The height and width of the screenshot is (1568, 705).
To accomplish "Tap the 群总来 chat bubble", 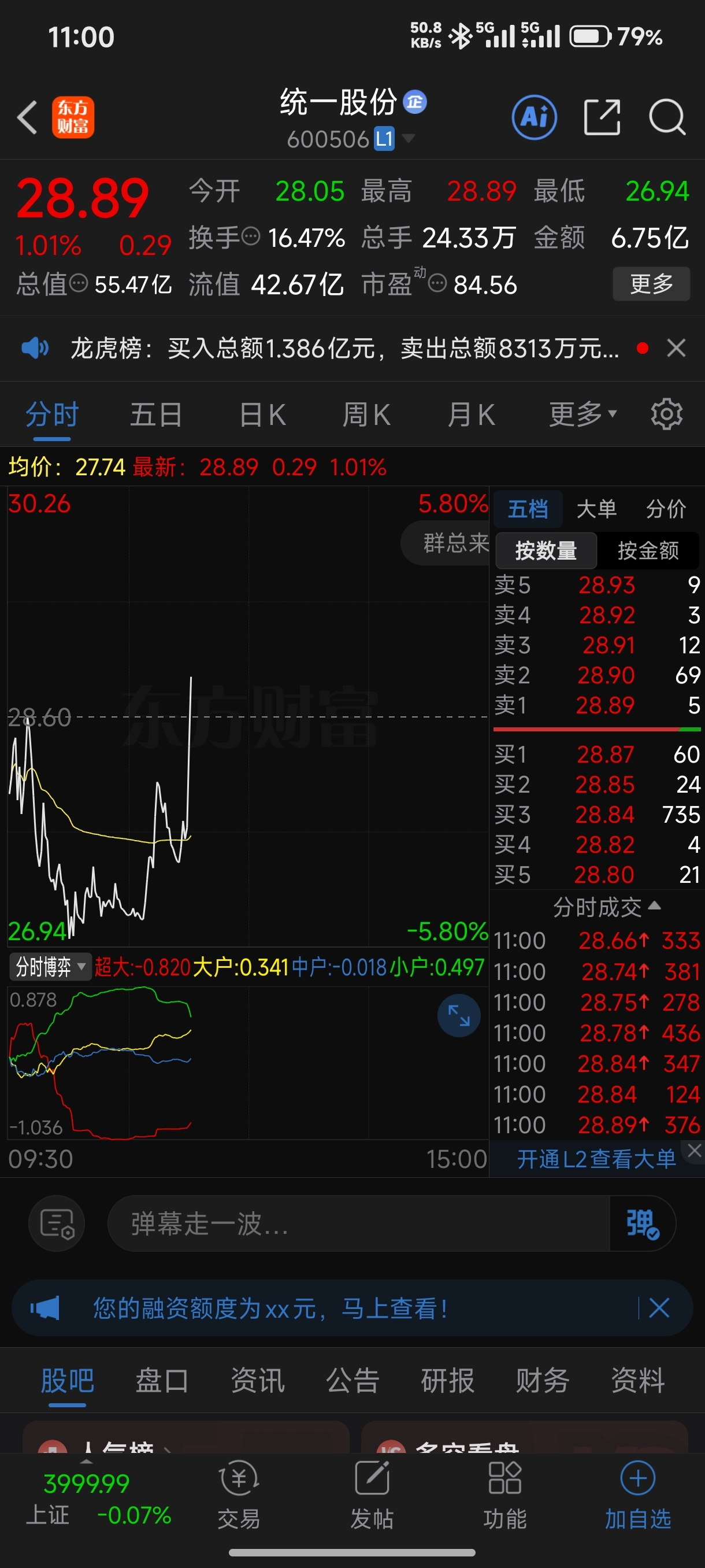I will click(x=446, y=542).
